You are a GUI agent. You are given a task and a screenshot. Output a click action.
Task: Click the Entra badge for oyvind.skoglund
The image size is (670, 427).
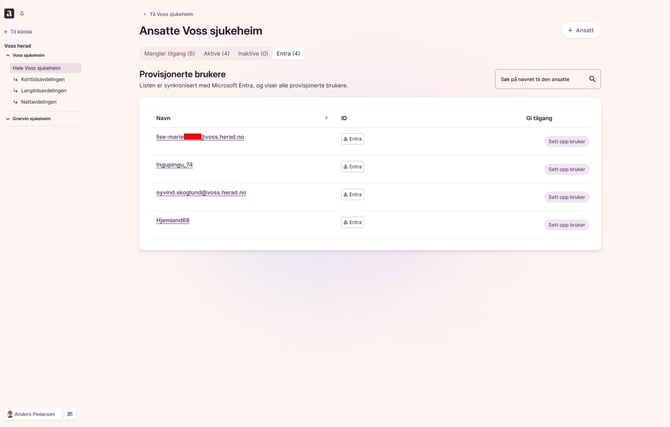(352, 194)
